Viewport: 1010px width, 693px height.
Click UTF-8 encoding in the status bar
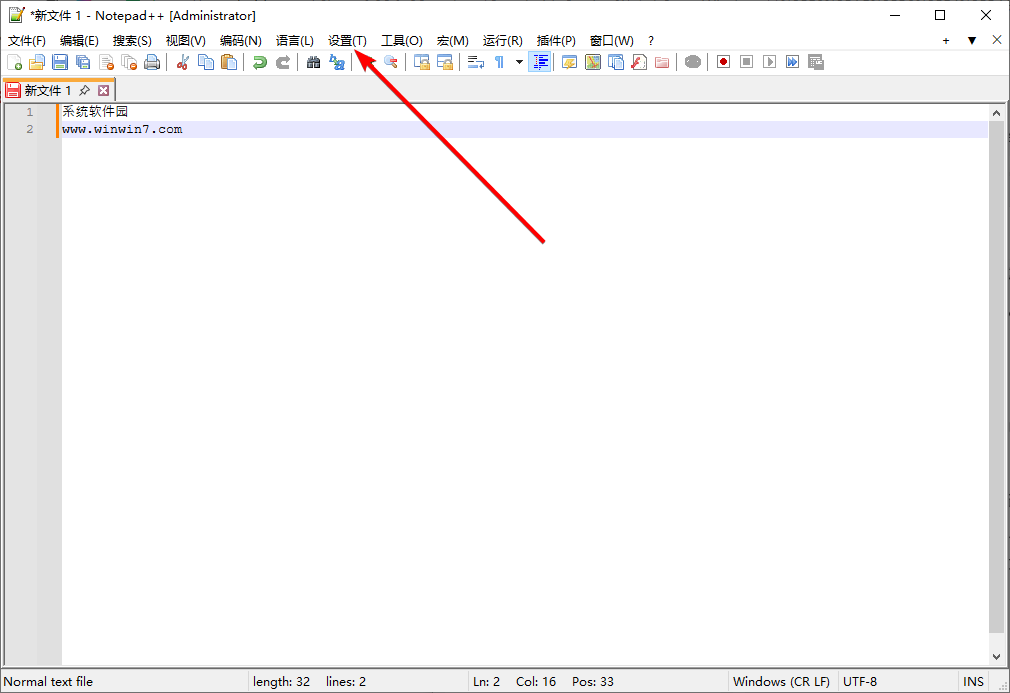pyautogui.click(x=860, y=681)
